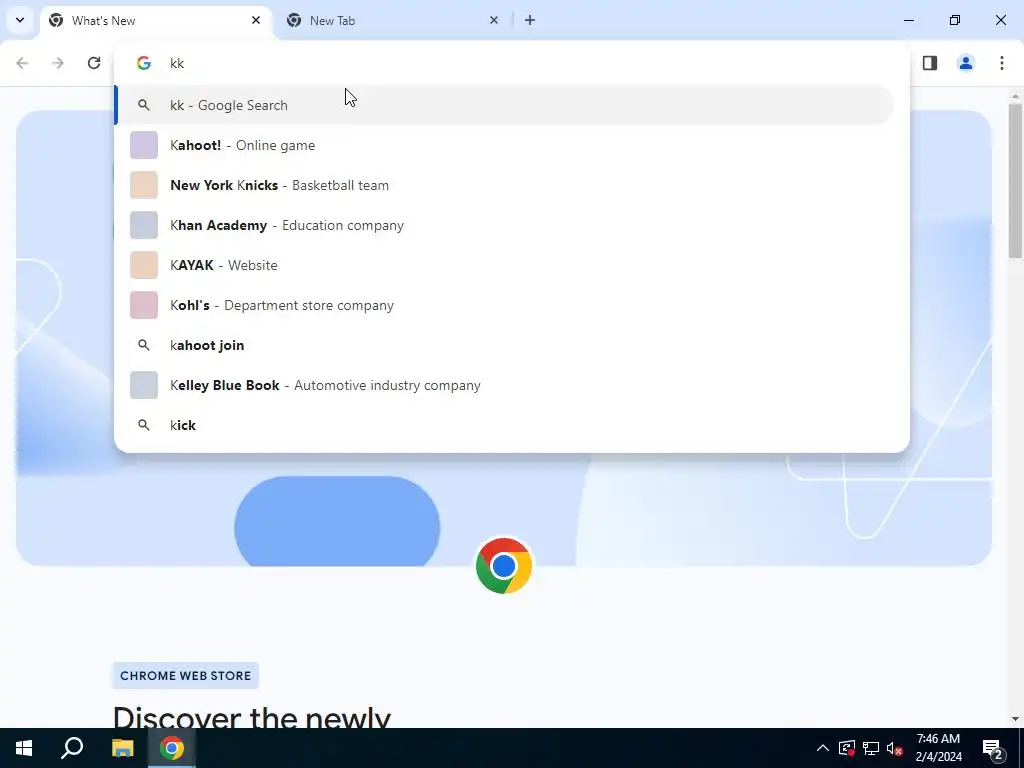Open a new tab with the plus button
Screen dimensions: 1024x768
[530, 20]
